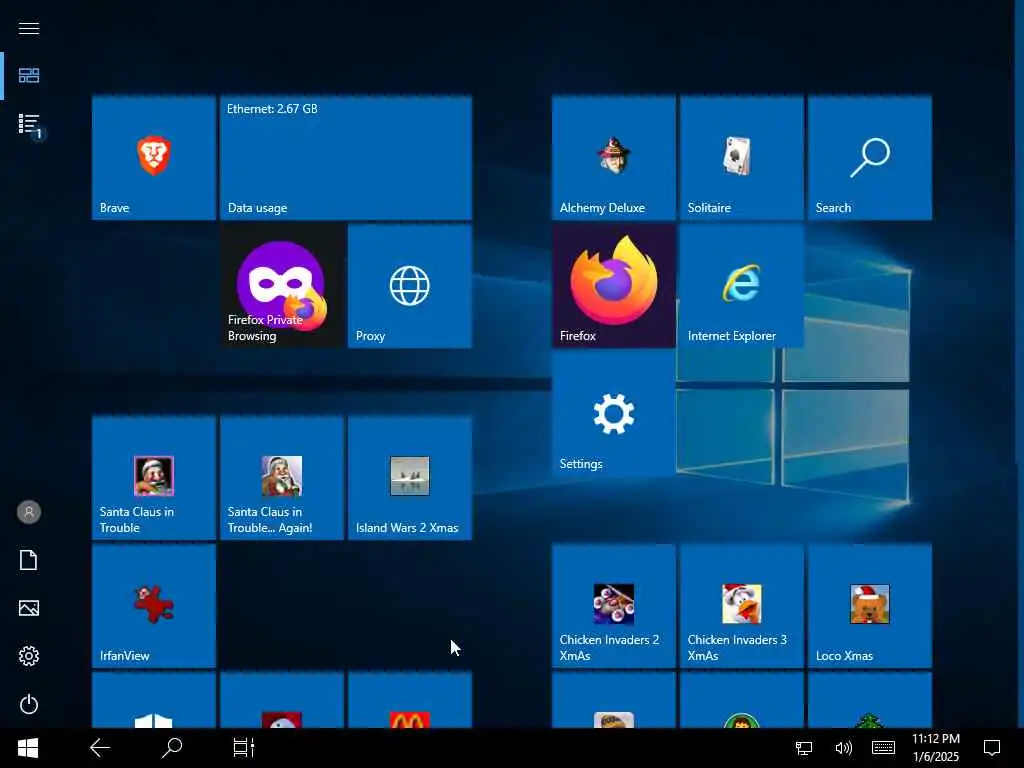
Task: Open Settings gear in Start sidebar
Action: click(29, 656)
